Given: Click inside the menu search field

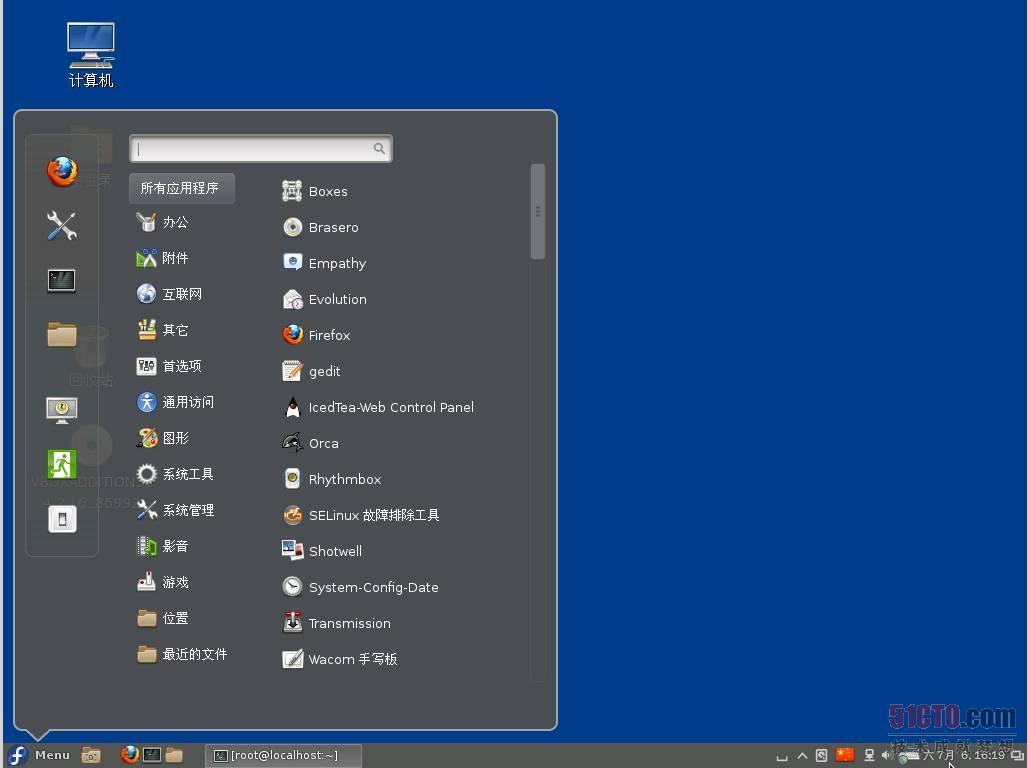Looking at the screenshot, I should tap(261, 149).
